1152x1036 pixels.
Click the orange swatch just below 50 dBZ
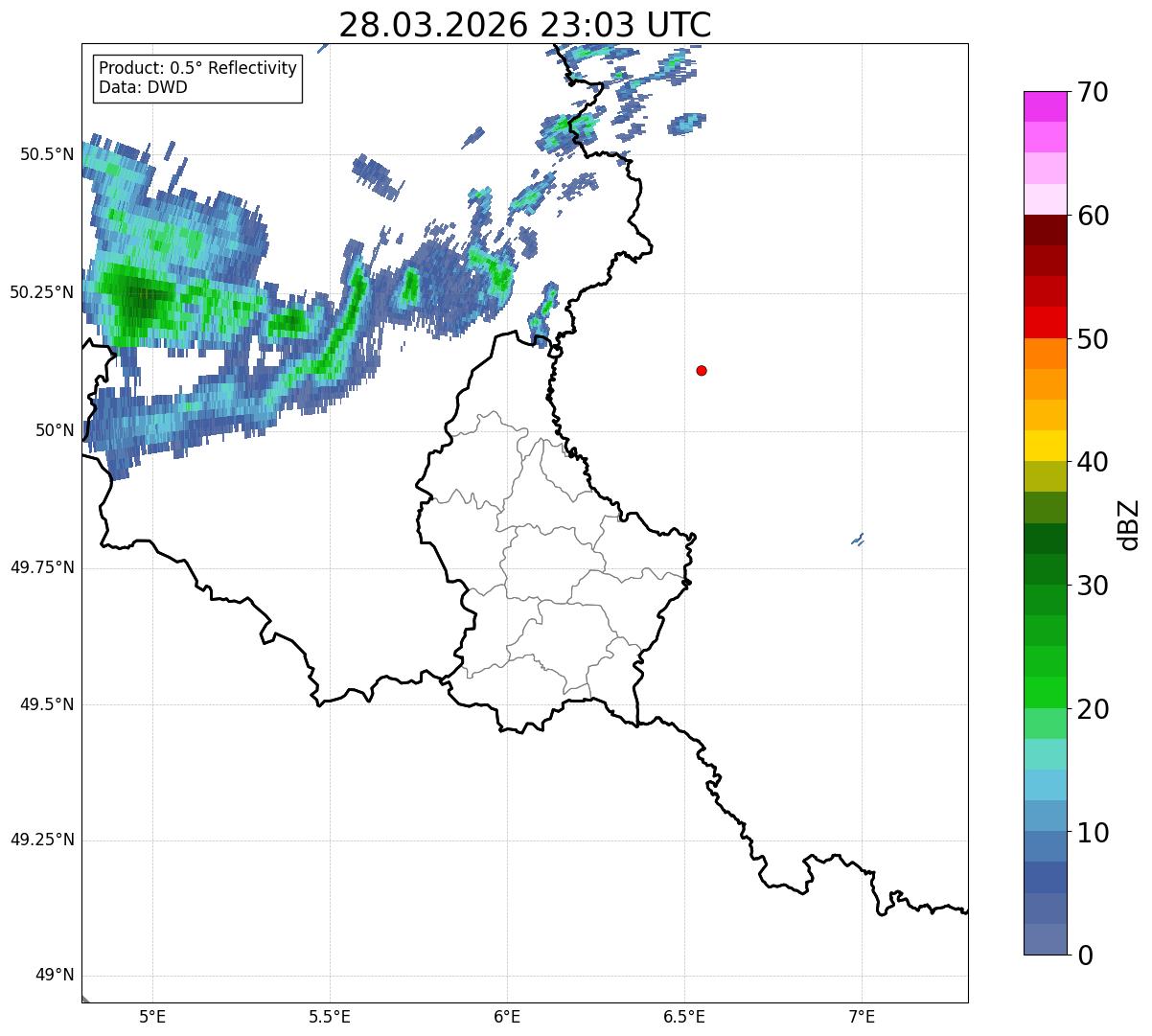(1046, 354)
